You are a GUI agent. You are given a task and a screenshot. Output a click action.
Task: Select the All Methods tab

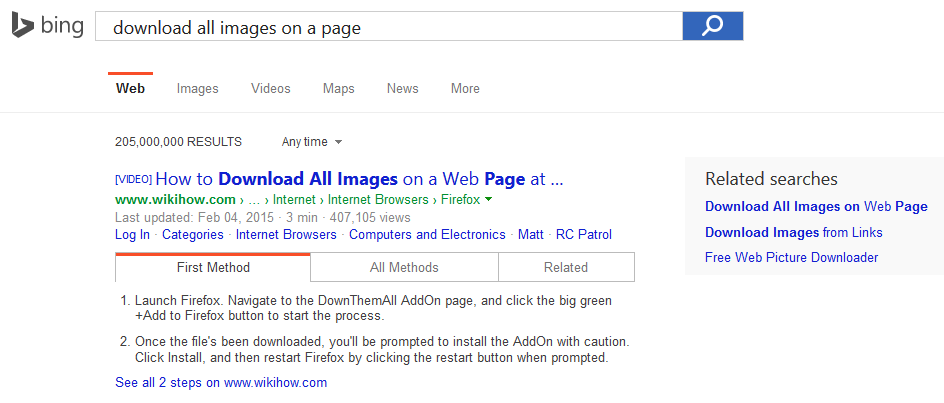click(404, 267)
